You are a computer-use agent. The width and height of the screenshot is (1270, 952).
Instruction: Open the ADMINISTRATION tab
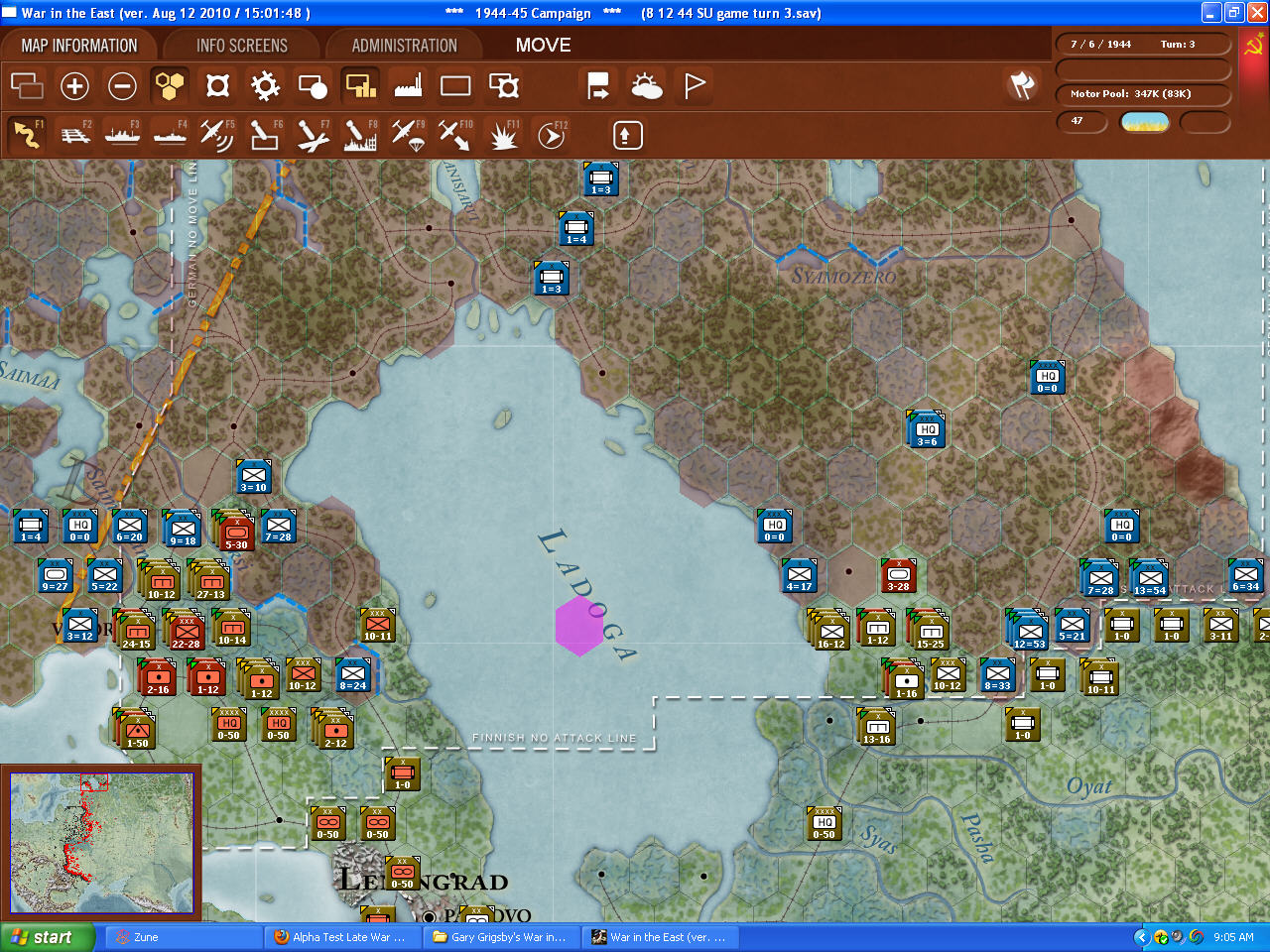click(x=405, y=46)
